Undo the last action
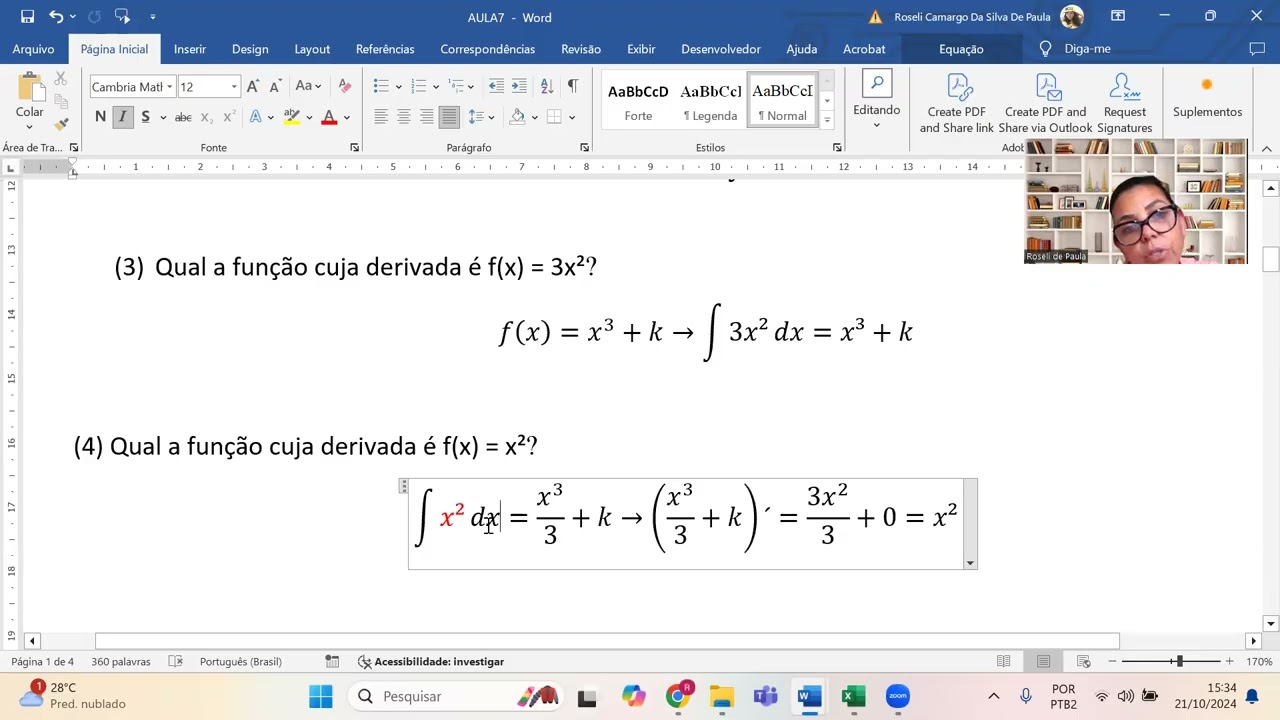 (57, 17)
